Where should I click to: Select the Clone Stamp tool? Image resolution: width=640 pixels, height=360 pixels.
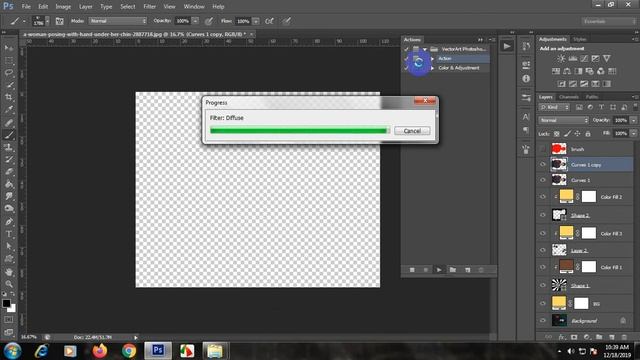[x=9, y=147]
